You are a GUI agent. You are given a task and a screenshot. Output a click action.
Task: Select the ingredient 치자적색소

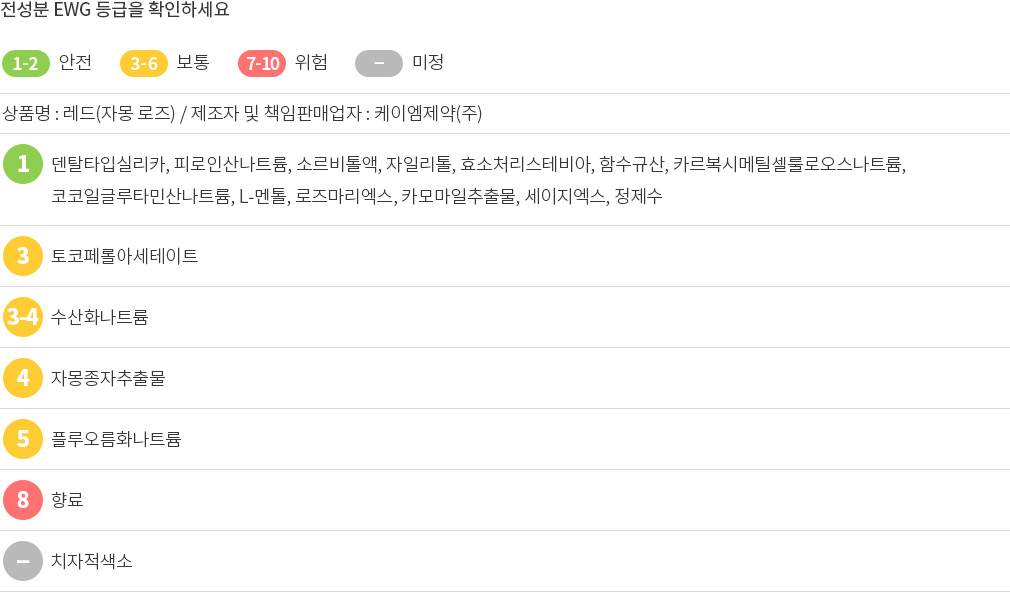click(x=91, y=560)
